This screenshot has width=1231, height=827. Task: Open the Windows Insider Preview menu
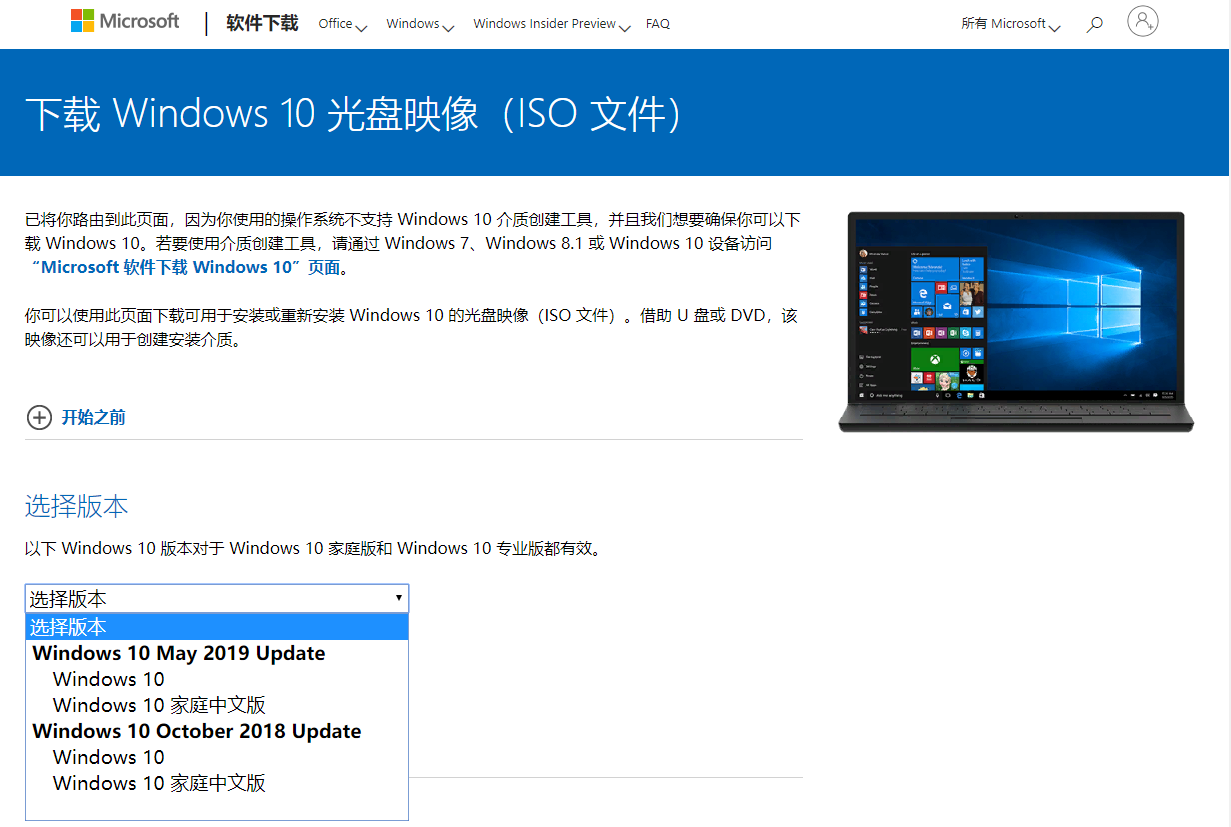click(x=551, y=24)
